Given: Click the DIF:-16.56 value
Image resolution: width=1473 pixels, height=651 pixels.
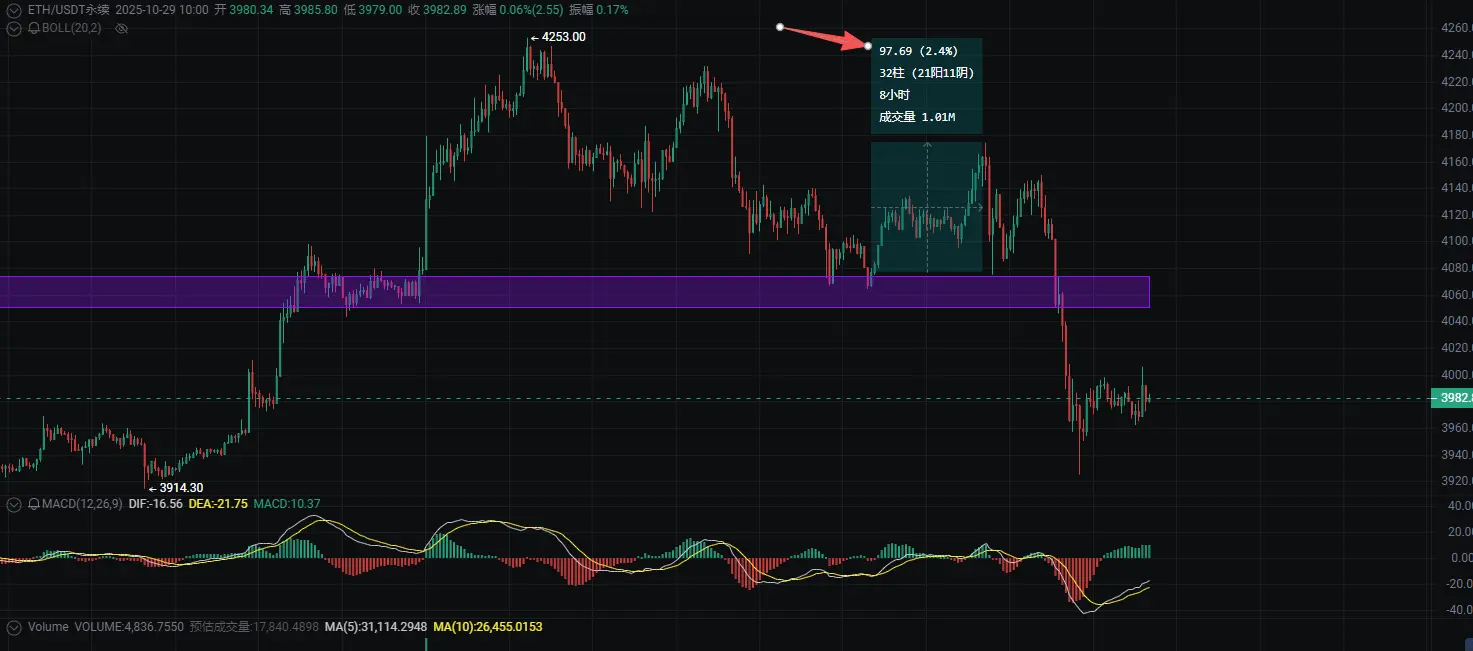Looking at the screenshot, I should pos(156,504).
